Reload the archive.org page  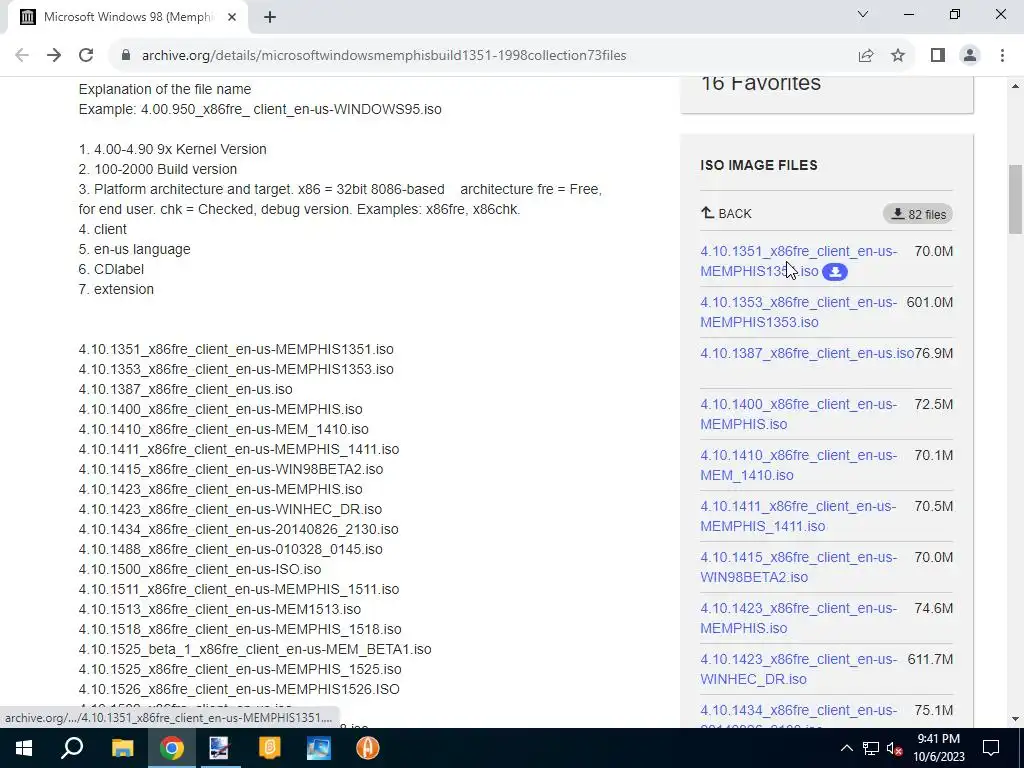tap(86, 56)
